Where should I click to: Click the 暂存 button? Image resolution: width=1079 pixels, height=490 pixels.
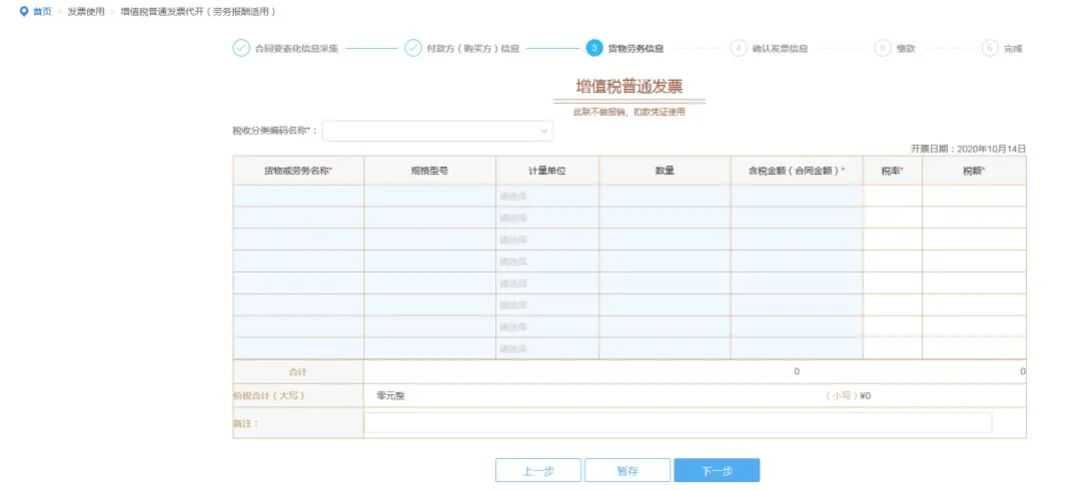(627, 471)
